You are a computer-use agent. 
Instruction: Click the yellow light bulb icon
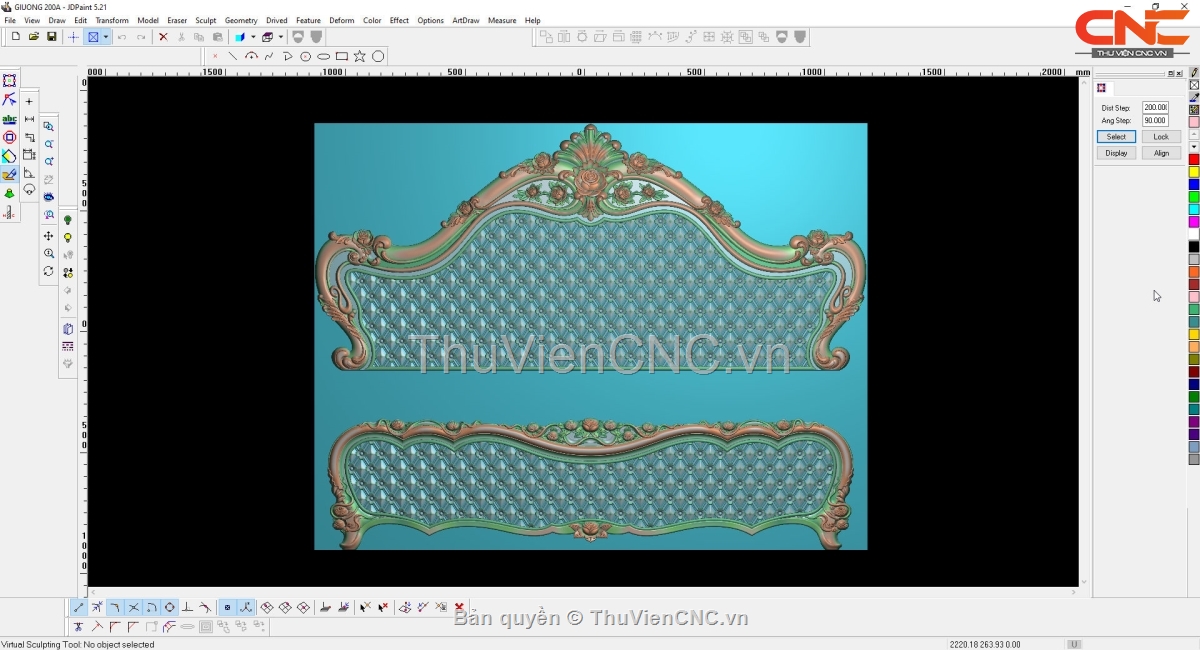pos(68,238)
